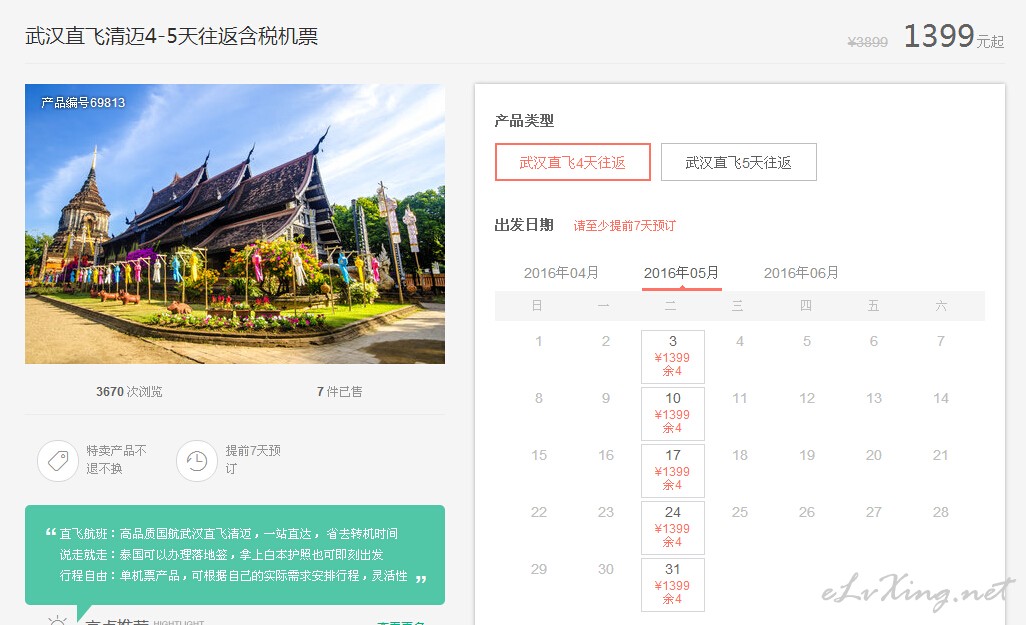This screenshot has height=625, width=1026.
Task: Click the 特卖产品不退不换 policy text
Action: click(x=116, y=459)
